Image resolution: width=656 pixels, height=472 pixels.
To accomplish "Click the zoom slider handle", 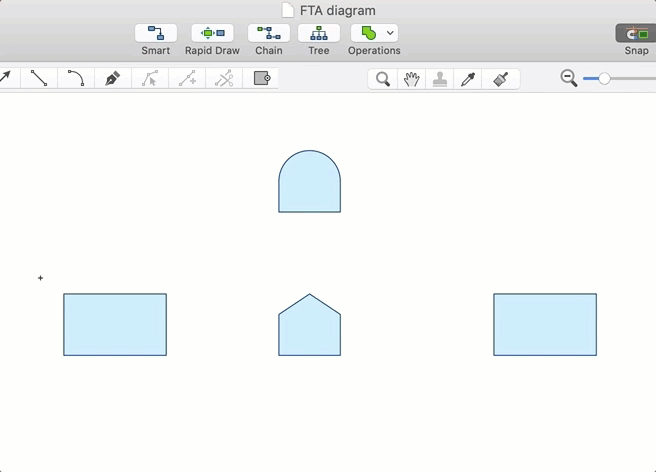I will [604, 78].
